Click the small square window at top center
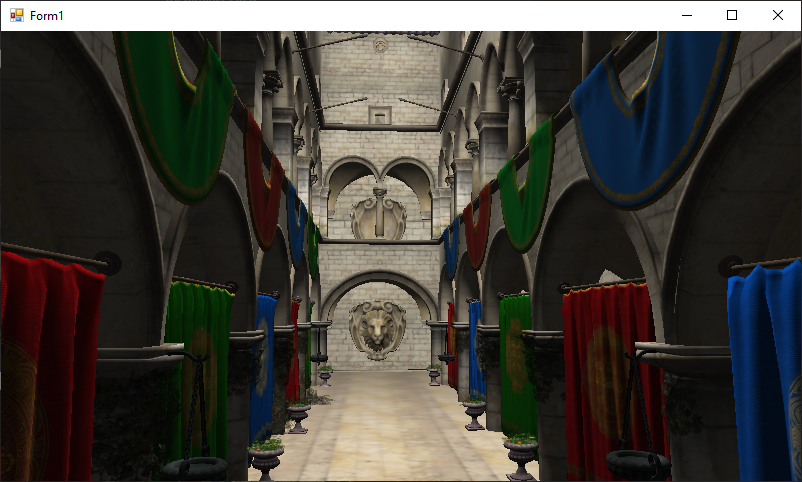The height and width of the screenshot is (482, 802). click(379, 115)
